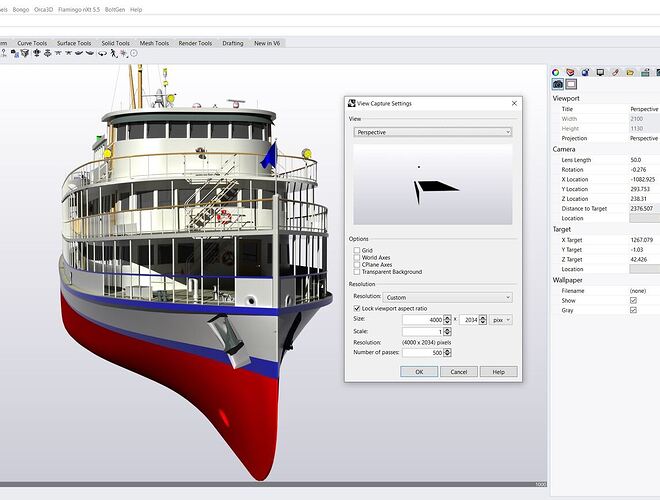Click the Target Location button
The image size is (660, 500).
[x=644, y=269]
